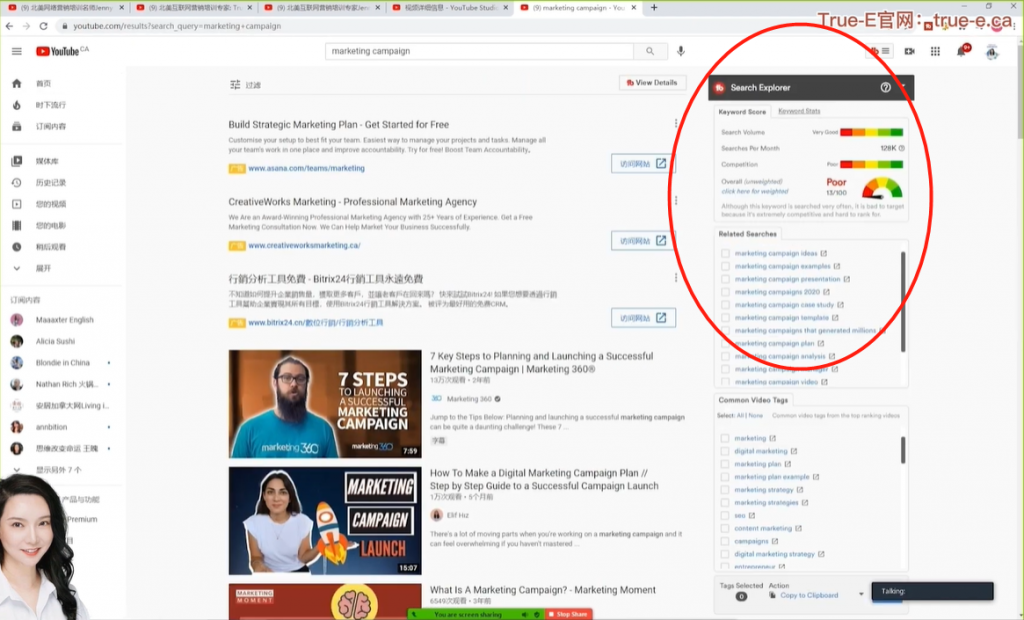This screenshot has width=1024, height=620.
Task: Tick the 'digital marketing' tag checkbox
Action: [725, 451]
